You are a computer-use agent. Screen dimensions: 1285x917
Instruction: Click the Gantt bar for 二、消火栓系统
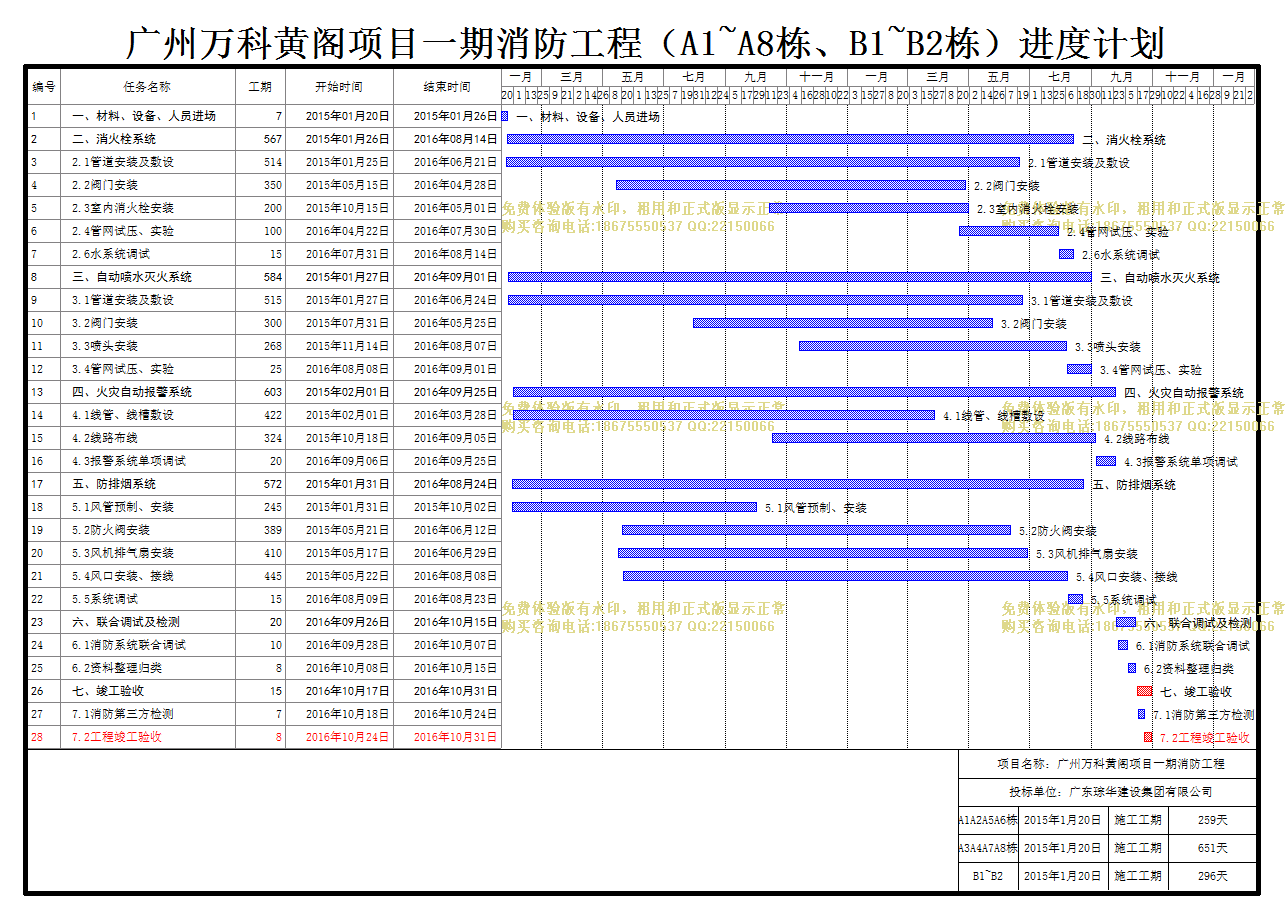(x=790, y=139)
